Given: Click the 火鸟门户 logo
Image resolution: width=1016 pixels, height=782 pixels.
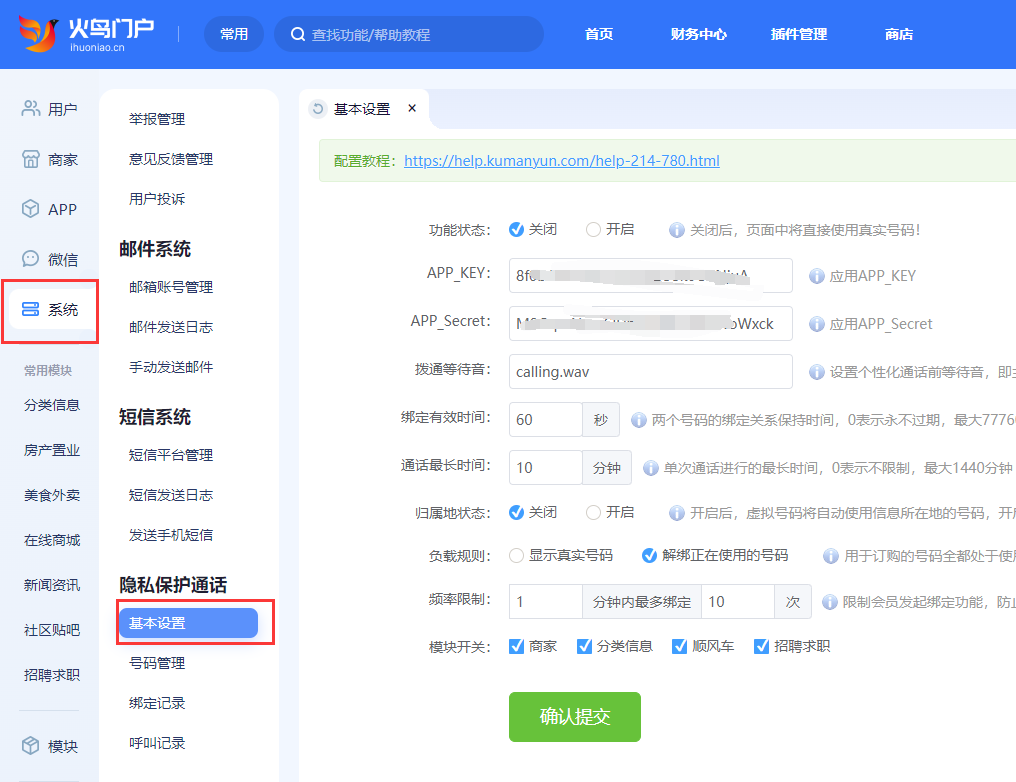Looking at the screenshot, I should (86, 34).
